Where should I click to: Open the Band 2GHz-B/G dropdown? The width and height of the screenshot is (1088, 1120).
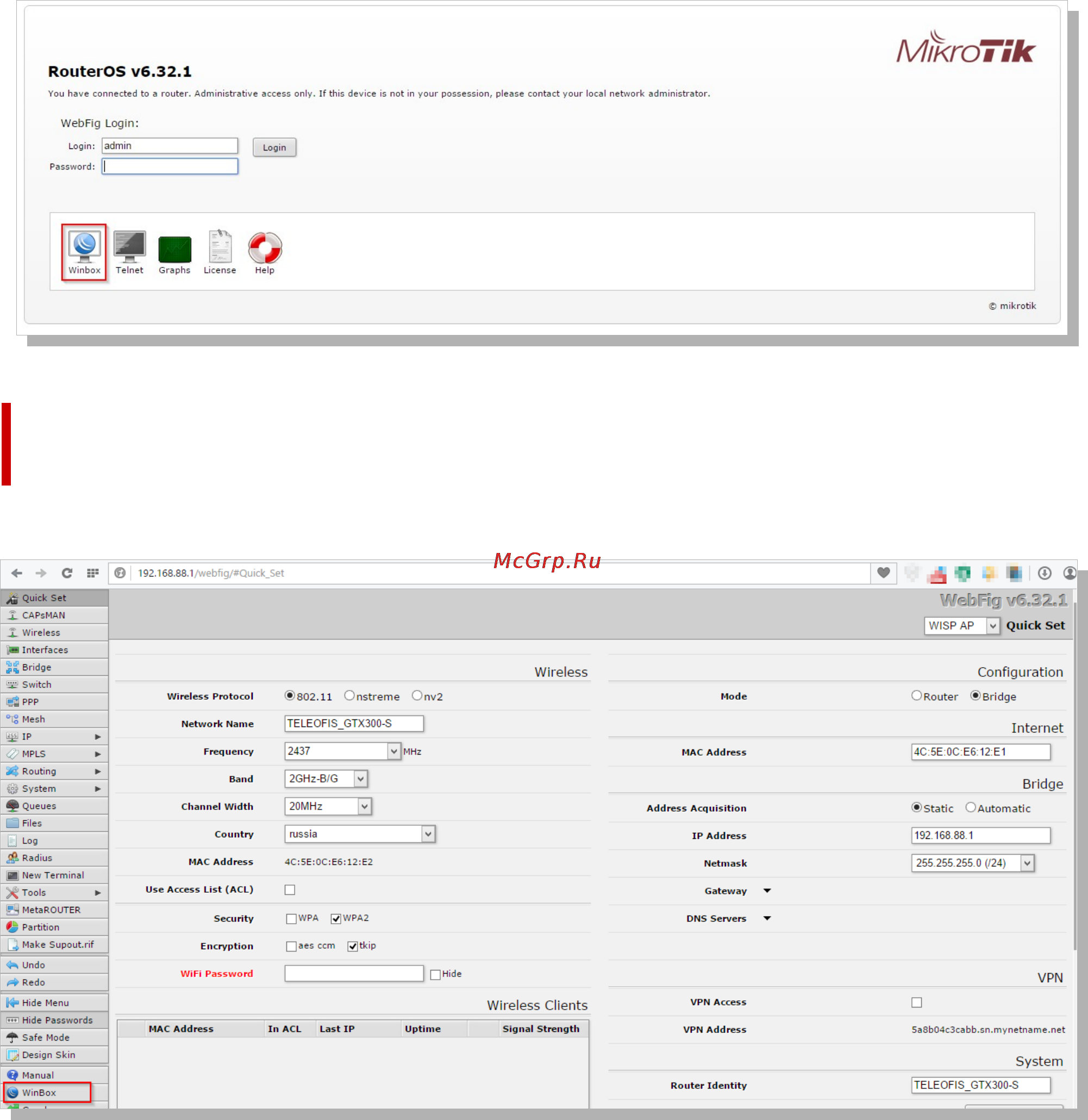pyautogui.click(x=326, y=779)
